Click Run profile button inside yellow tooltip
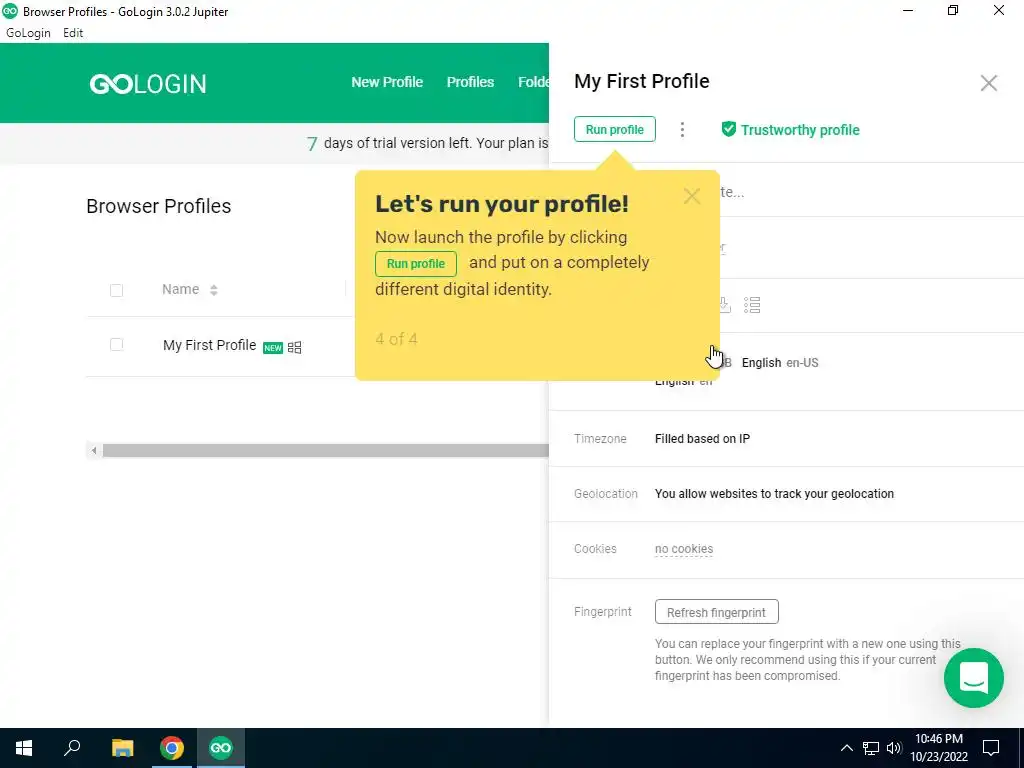 pyautogui.click(x=415, y=264)
